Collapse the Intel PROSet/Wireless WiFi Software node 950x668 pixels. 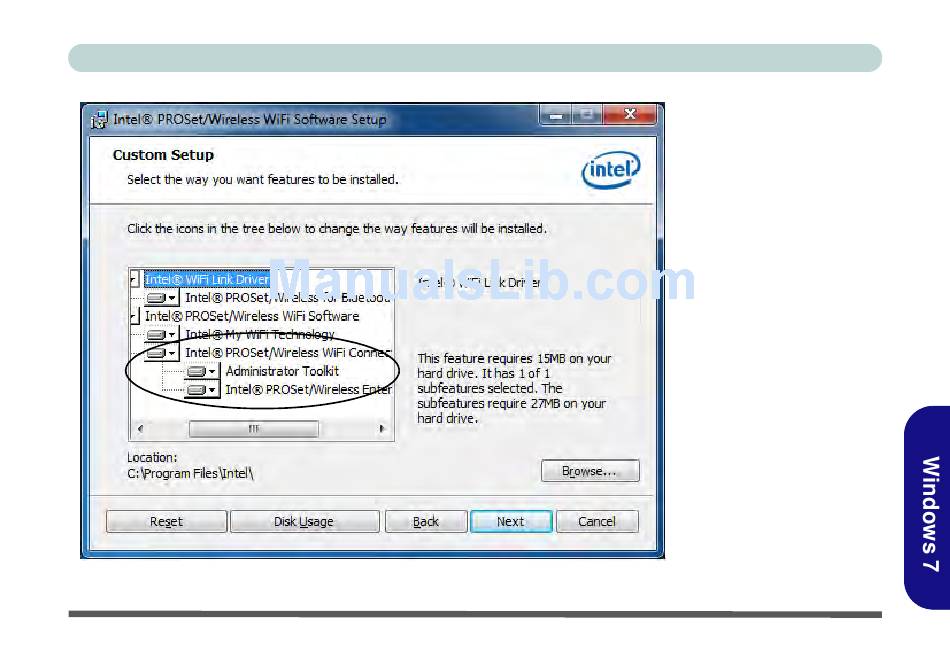click(x=134, y=316)
